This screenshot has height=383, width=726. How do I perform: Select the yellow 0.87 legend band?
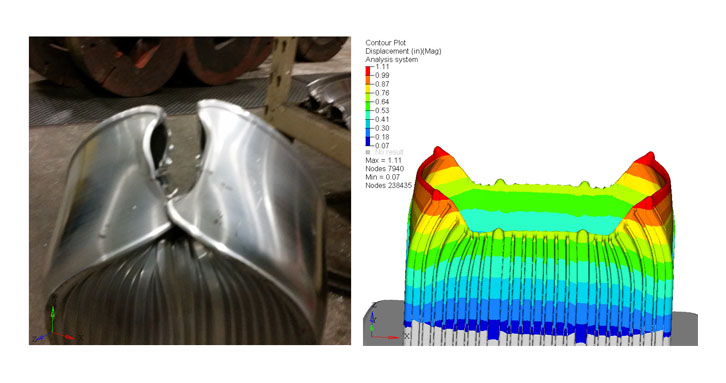[x=369, y=88]
